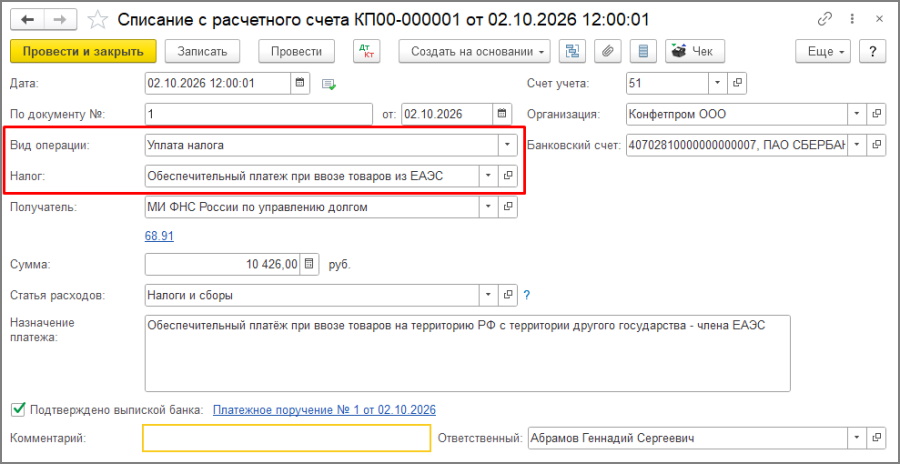Expand the Статья расходов dropdown
Viewport: 900px width, 464px height.
point(488,295)
